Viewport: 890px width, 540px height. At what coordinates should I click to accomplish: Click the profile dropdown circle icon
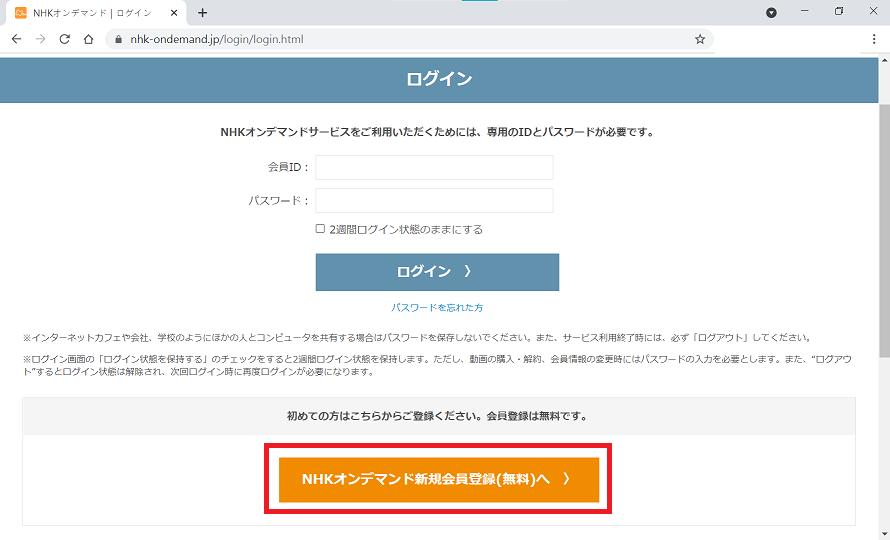[771, 12]
